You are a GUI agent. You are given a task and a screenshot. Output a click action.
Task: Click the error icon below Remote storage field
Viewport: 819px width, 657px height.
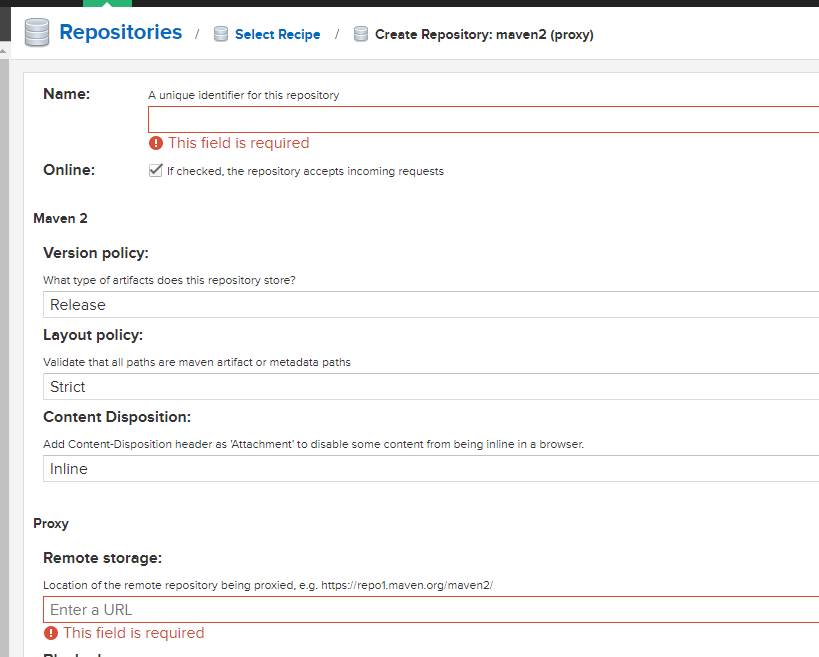tap(50, 633)
